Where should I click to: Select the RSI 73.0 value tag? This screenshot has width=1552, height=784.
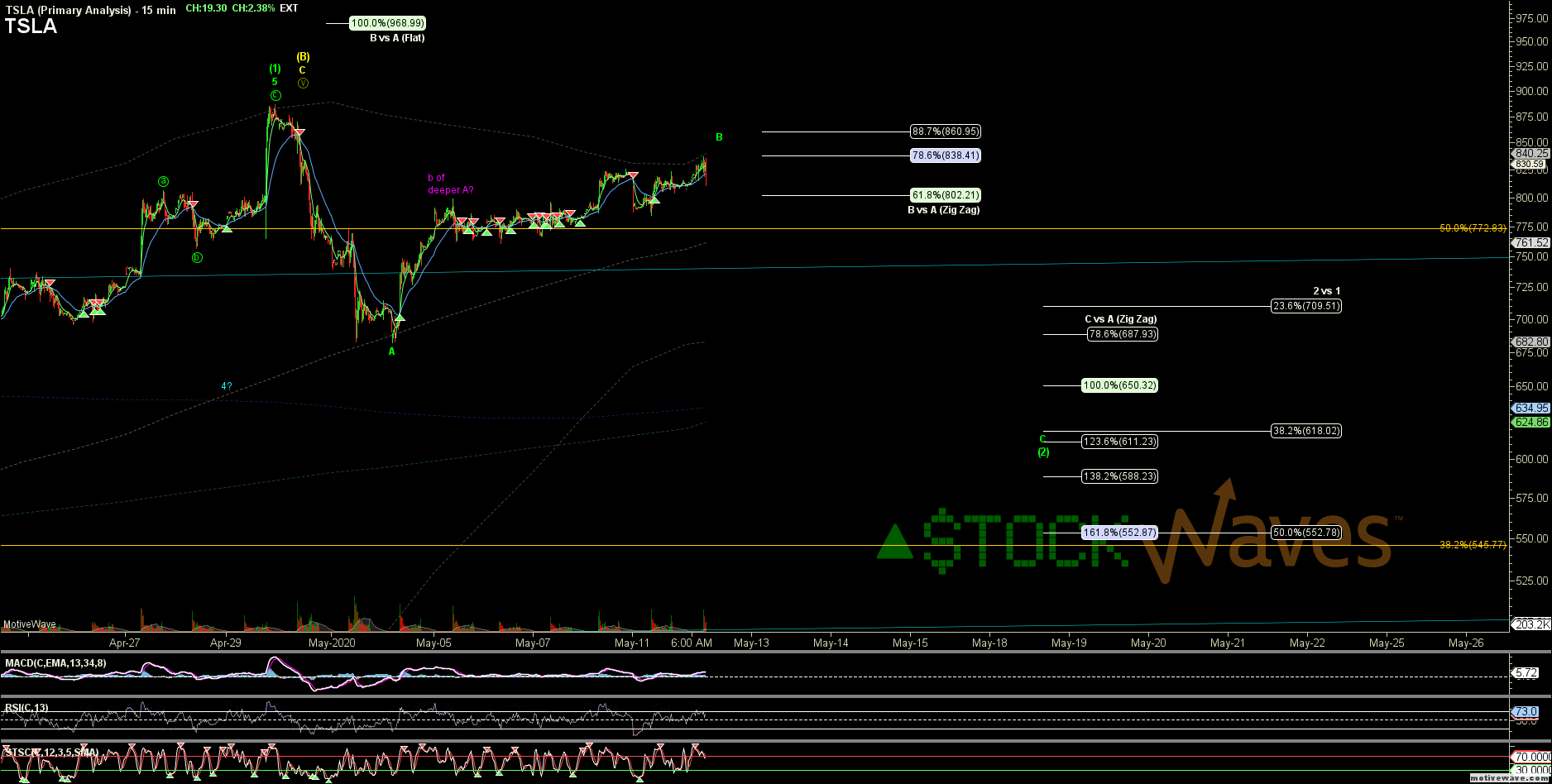1525,712
